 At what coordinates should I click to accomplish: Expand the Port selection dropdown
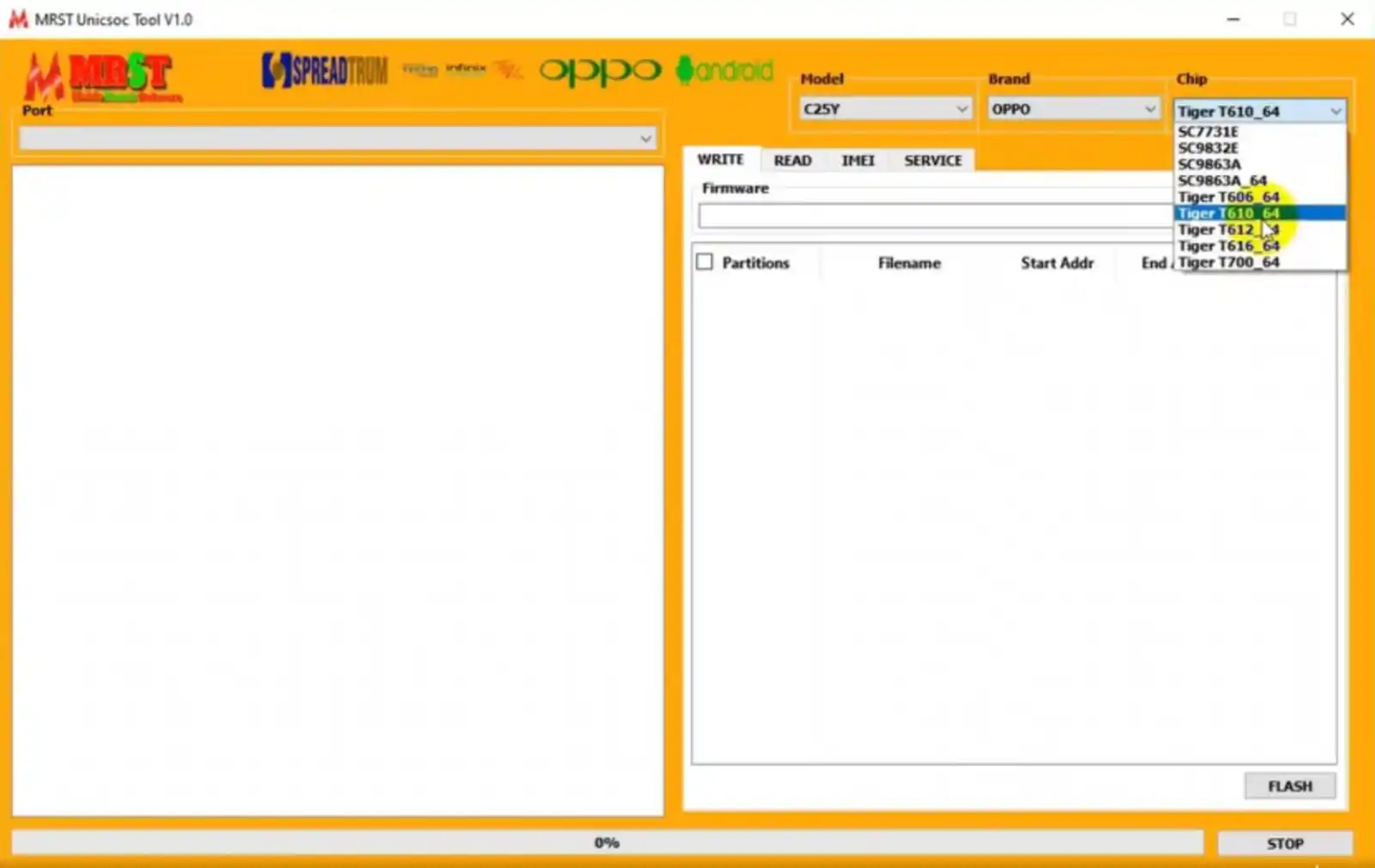tap(337, 138)
